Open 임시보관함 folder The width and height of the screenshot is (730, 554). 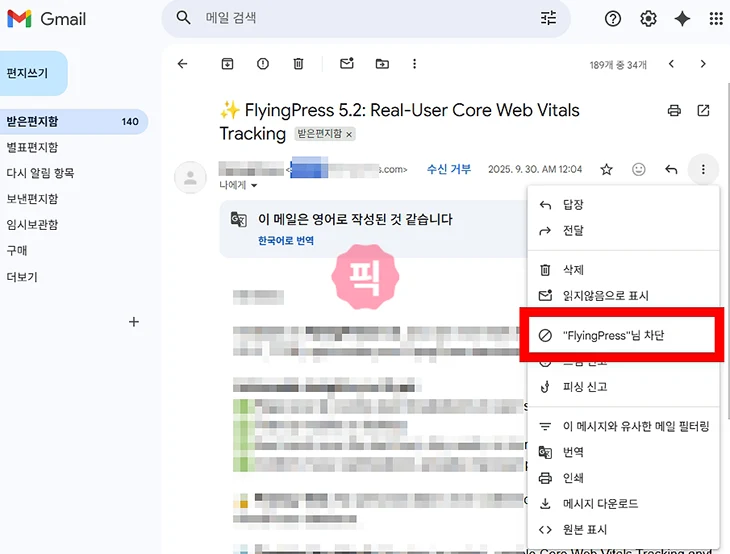[x=32, y=225]
